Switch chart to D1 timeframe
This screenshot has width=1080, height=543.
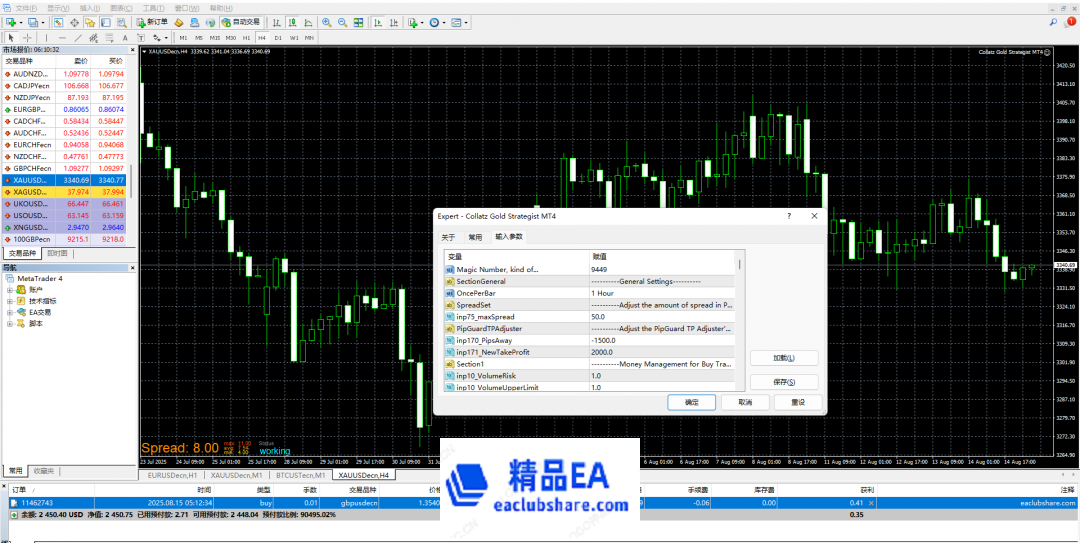coord(277,38)
